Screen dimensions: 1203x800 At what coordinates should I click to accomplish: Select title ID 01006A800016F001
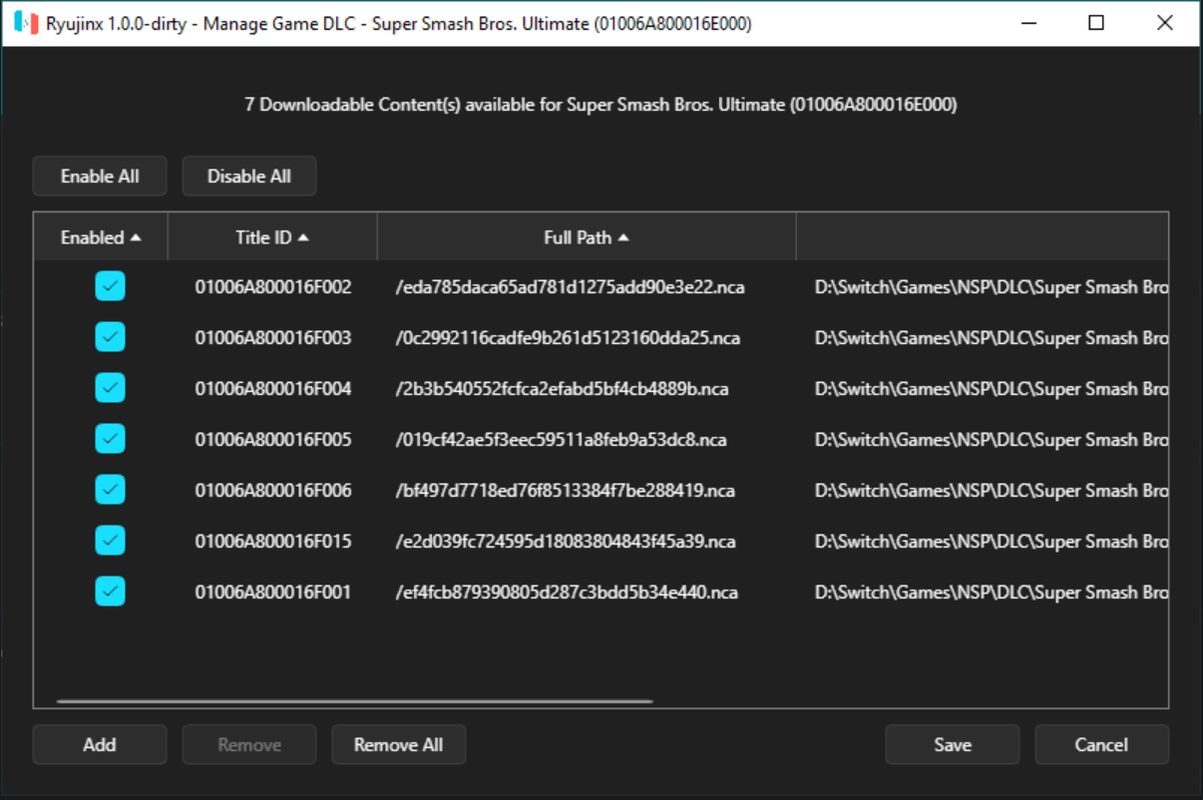[x=273, y=593]
